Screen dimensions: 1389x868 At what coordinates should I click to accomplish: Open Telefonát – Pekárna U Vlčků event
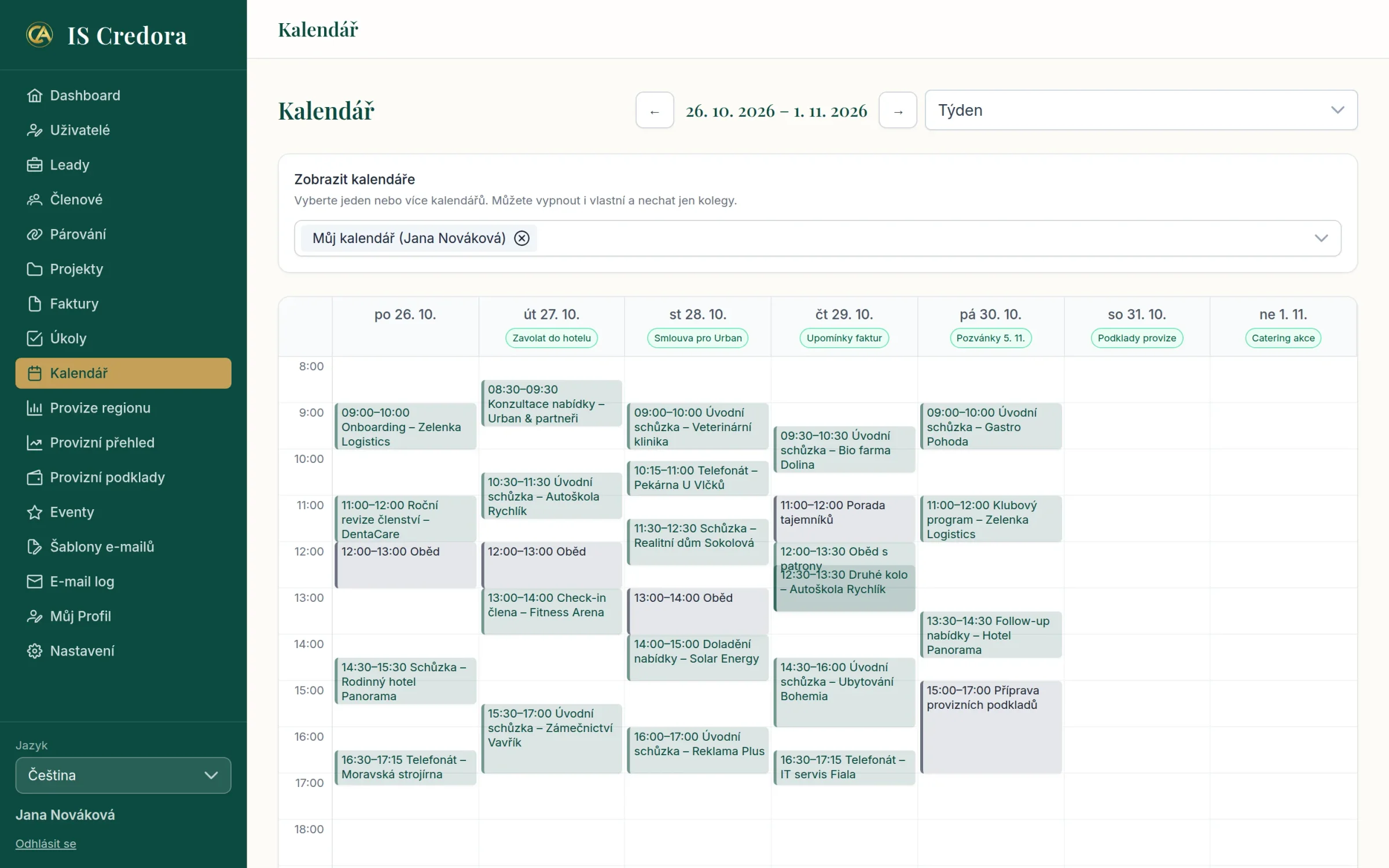(698, 478)
